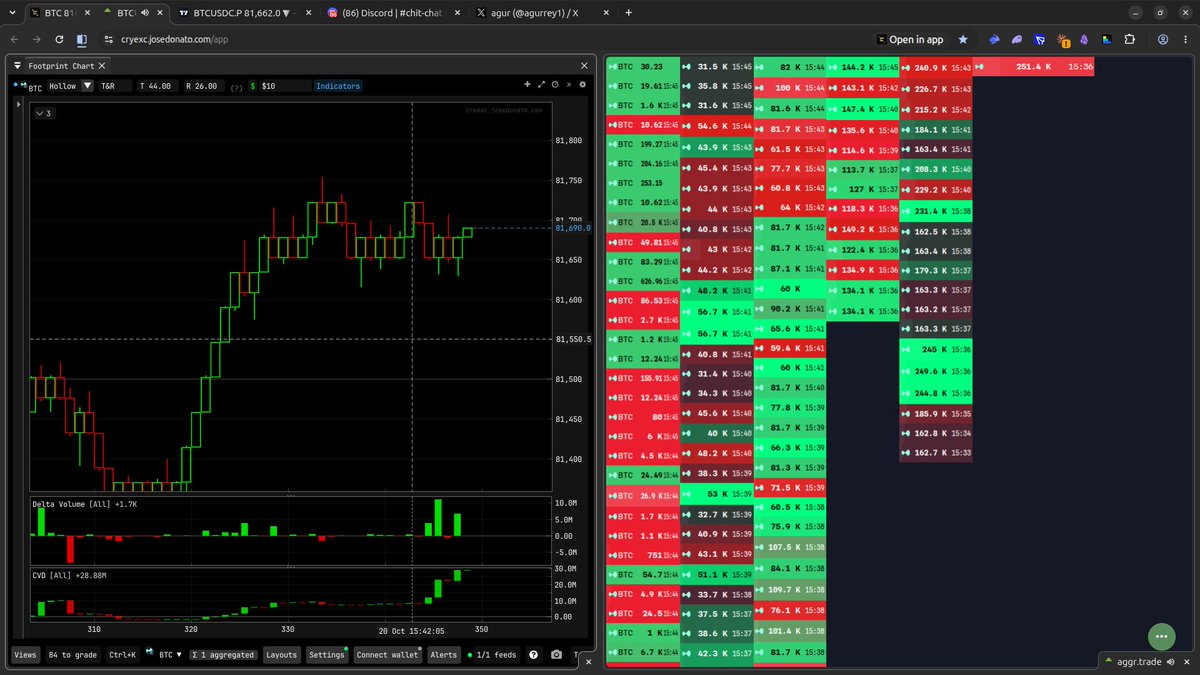Open the Layouts menu

click(282, 655)
